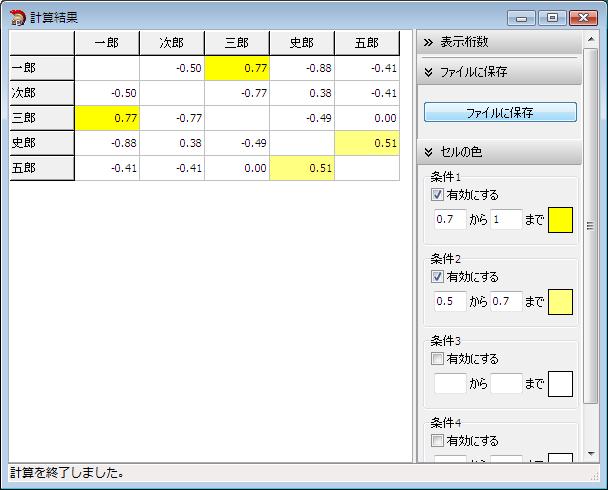Open 条件1 yellow color swatch
The image size is (608, 490).
click(x=560, y=219)
